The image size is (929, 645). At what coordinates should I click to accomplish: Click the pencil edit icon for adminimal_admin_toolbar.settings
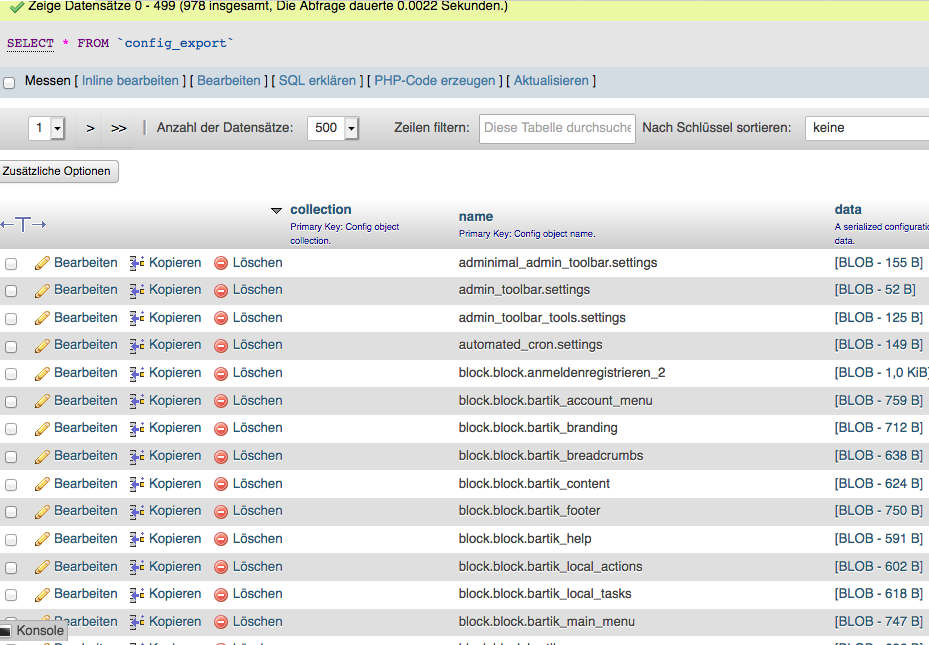pyautogui.click(x=42, y=263)
